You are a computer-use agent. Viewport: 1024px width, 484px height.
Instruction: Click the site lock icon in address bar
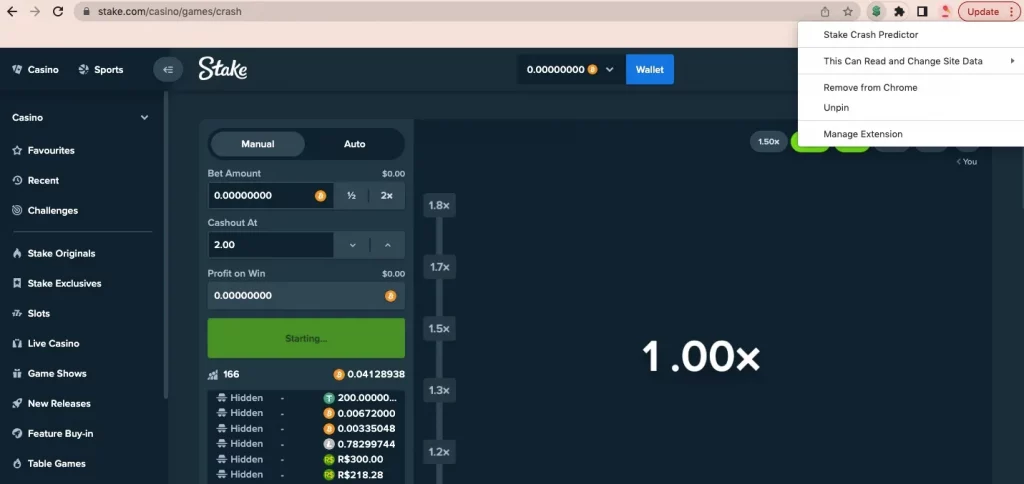tap(86, 12)
